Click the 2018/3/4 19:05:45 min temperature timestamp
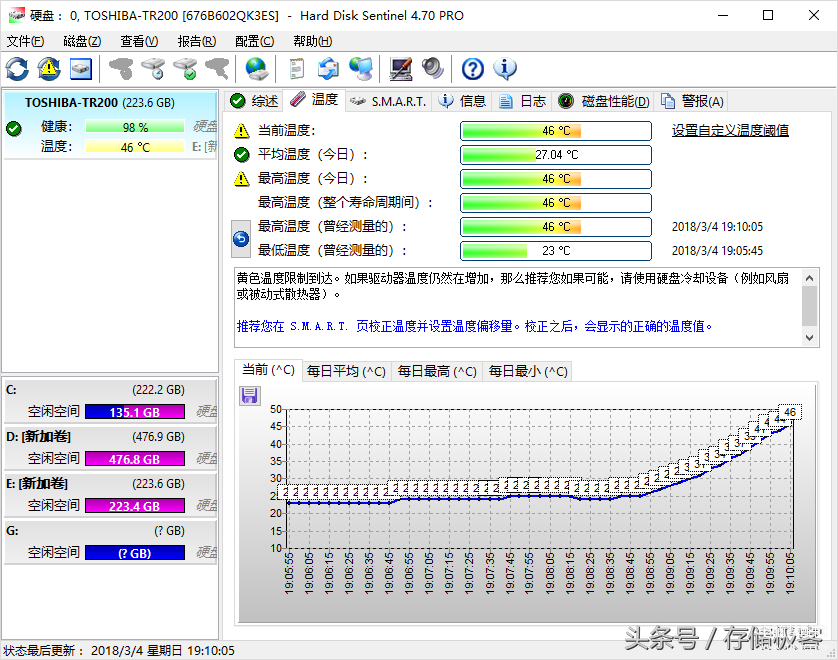The width and height of the screenshot is (838, 660). (x=717, y=251)
